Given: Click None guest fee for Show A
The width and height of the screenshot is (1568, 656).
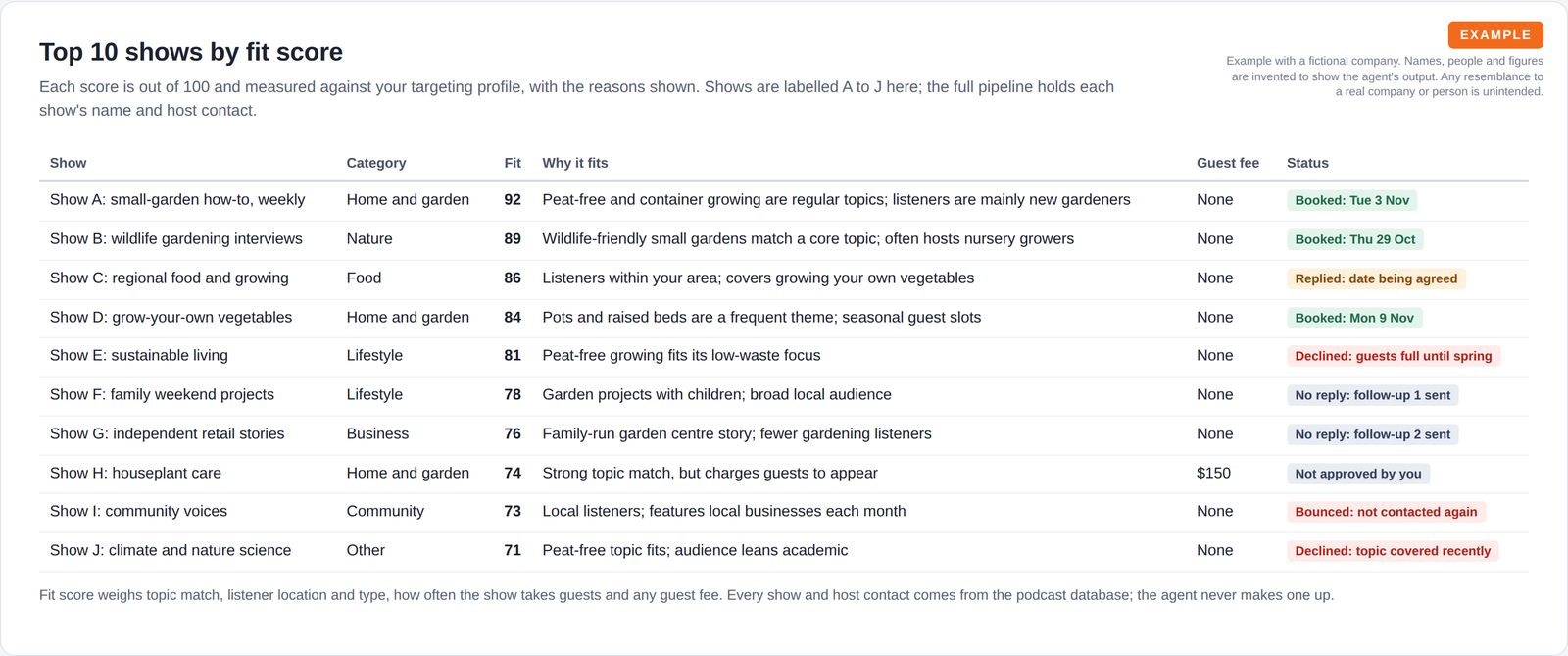Looking at the screenshot, I should (1214, 200).
